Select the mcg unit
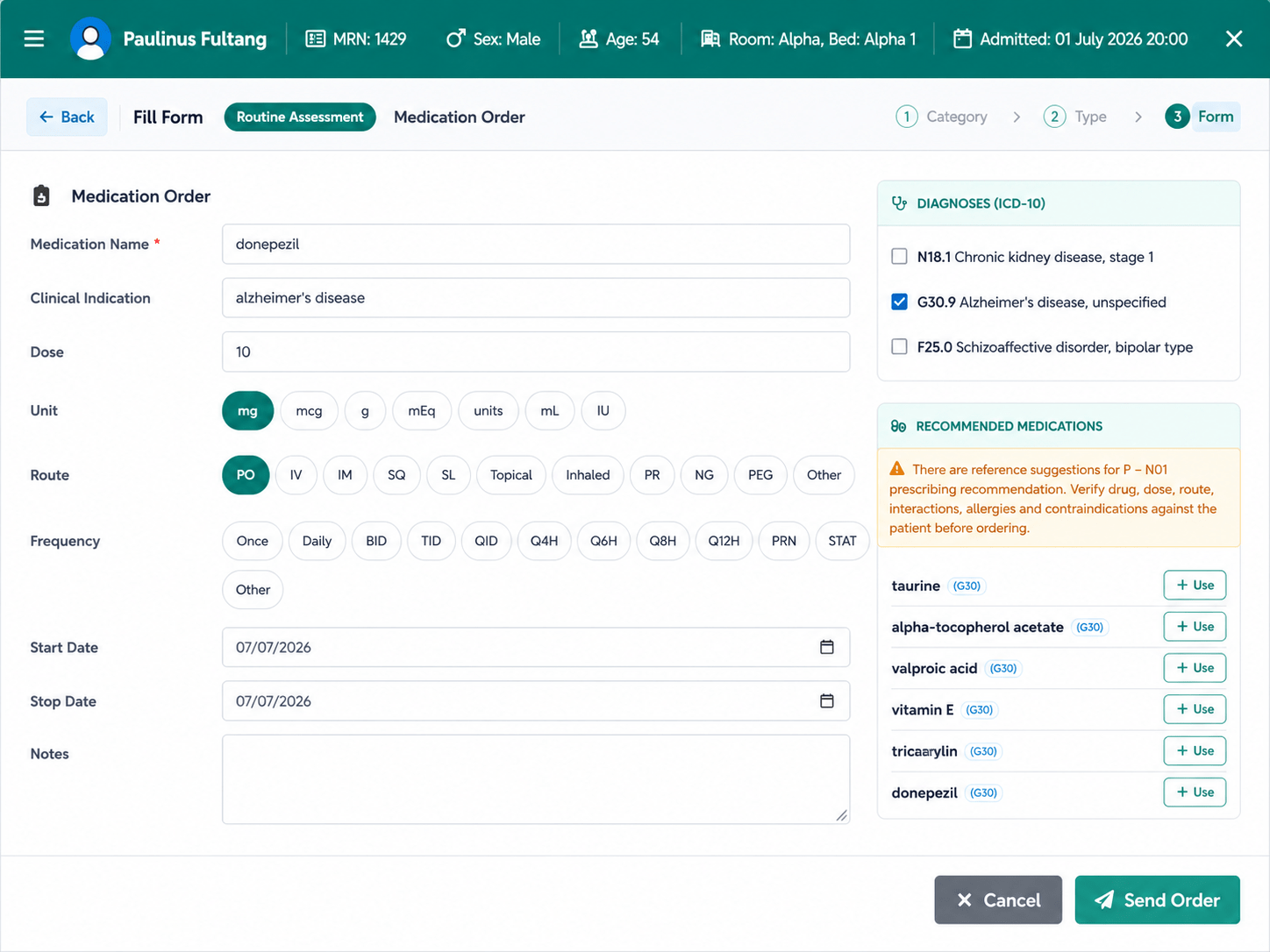This screenshot has width=1270, height=952. (x=309, y=410)
